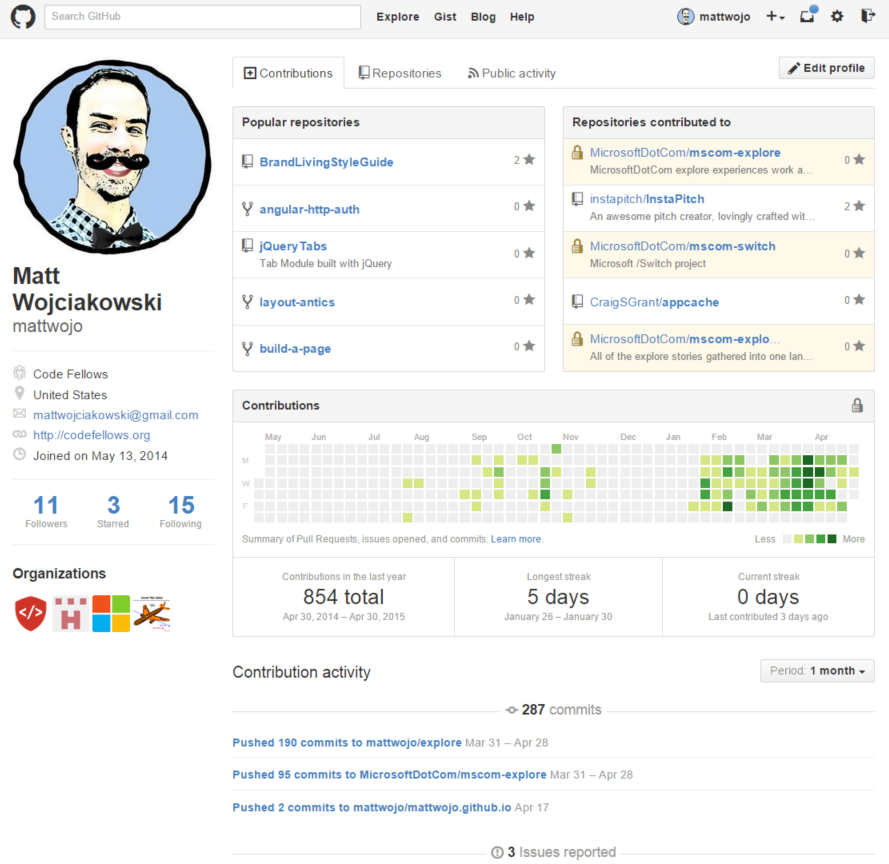Open Help in the top navigation
Image resolution: width=889 pixels, height=864 pixels.
tap(522, 17)
